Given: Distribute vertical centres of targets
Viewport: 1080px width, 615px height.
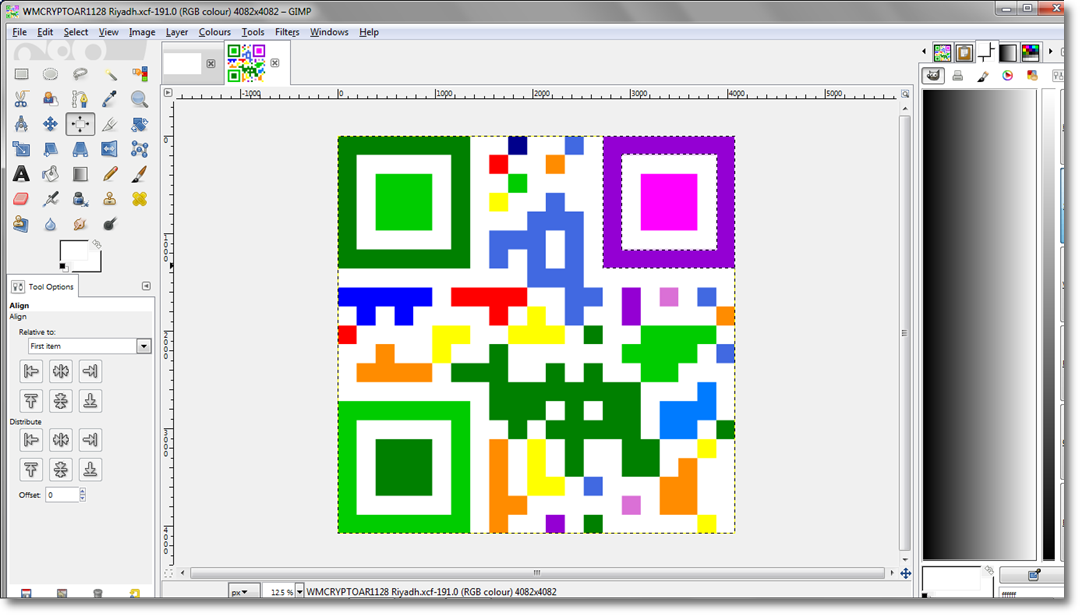Looking at the screenshot, I should coord(61,470).
